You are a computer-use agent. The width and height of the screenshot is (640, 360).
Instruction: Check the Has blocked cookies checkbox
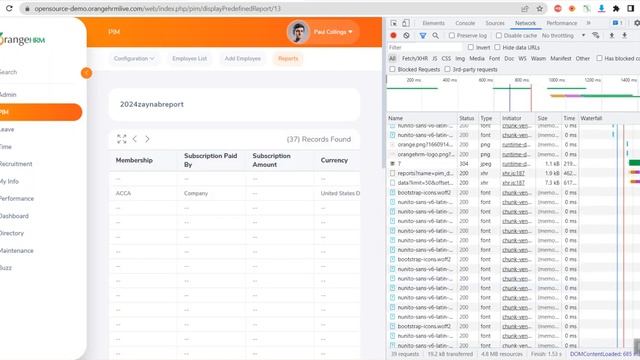click(x=599, y=58)
